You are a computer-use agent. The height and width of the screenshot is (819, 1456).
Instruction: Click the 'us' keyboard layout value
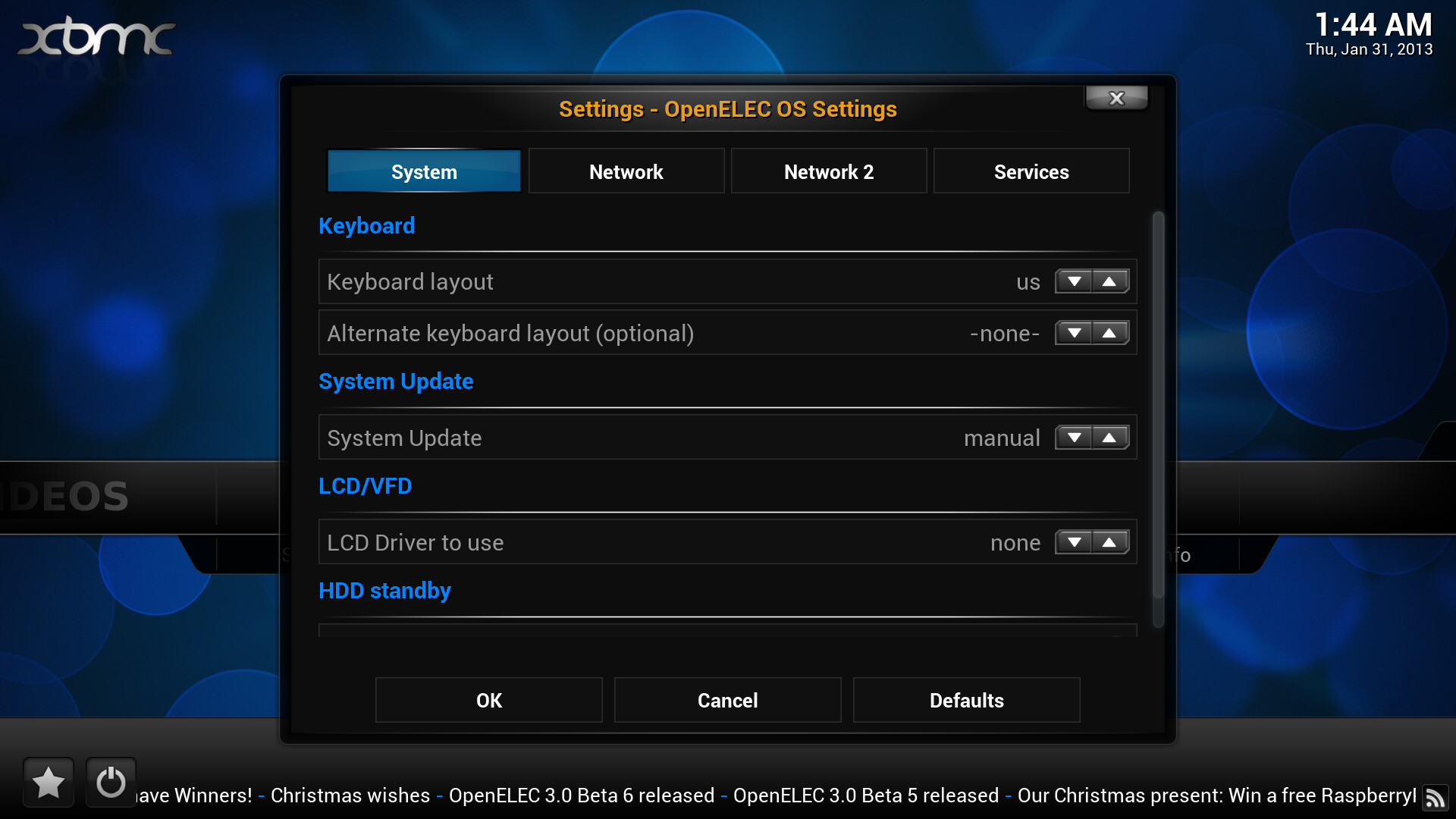click(1028, 282)
